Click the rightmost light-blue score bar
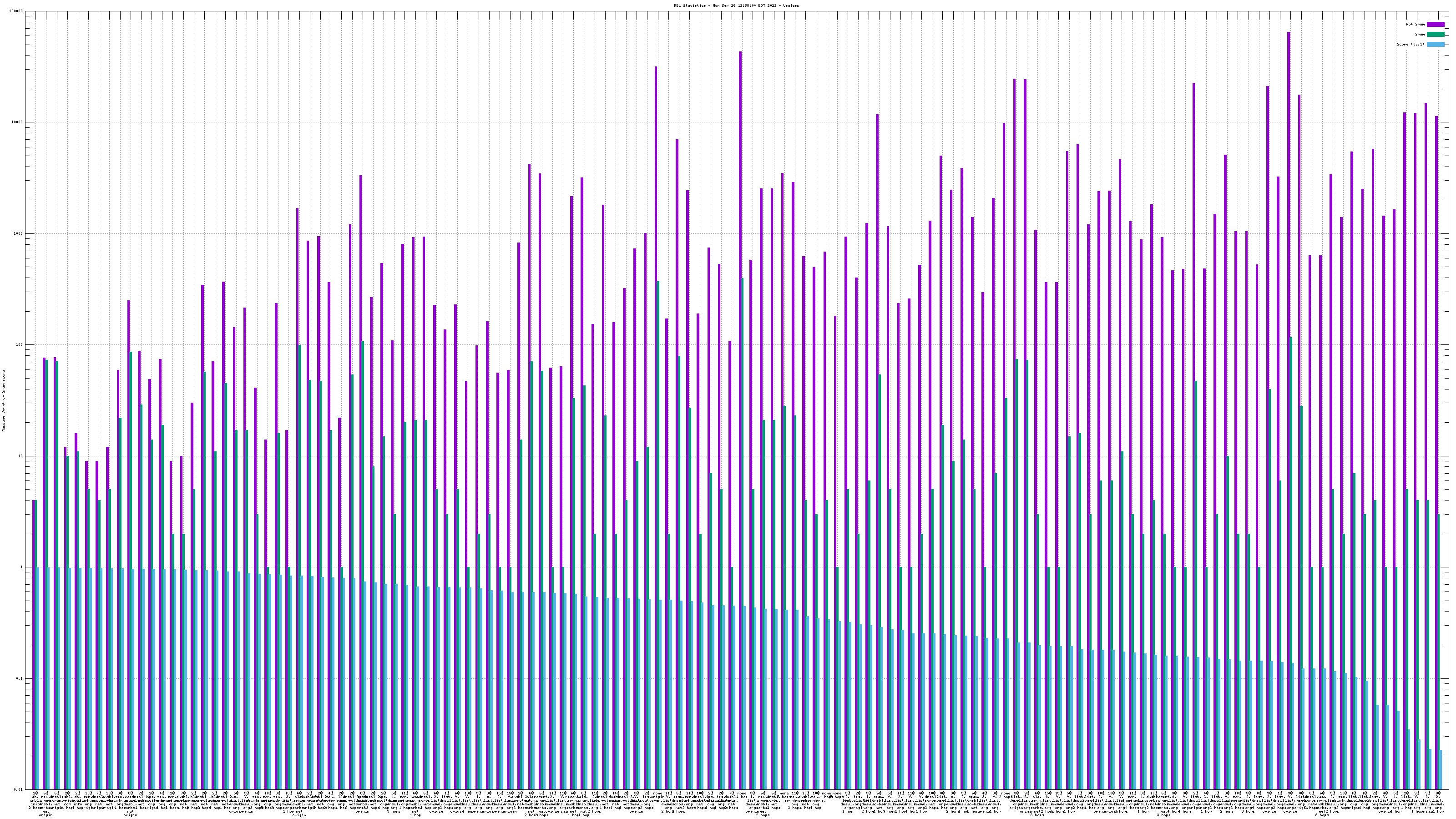Image resolution: width=1456 pixels, height=819 pixels. 1441,769
